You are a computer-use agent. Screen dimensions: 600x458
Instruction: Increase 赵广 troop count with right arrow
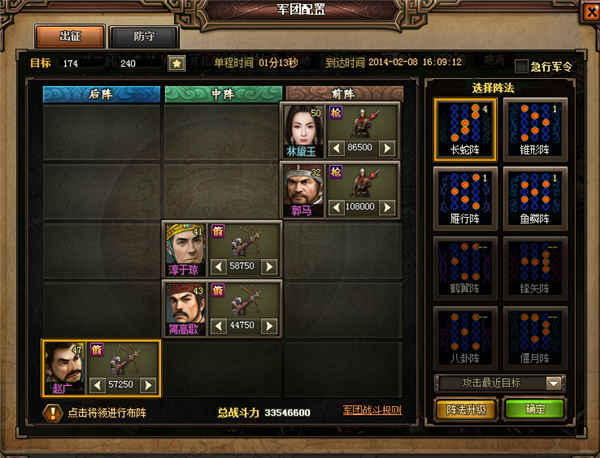(148, 385)
